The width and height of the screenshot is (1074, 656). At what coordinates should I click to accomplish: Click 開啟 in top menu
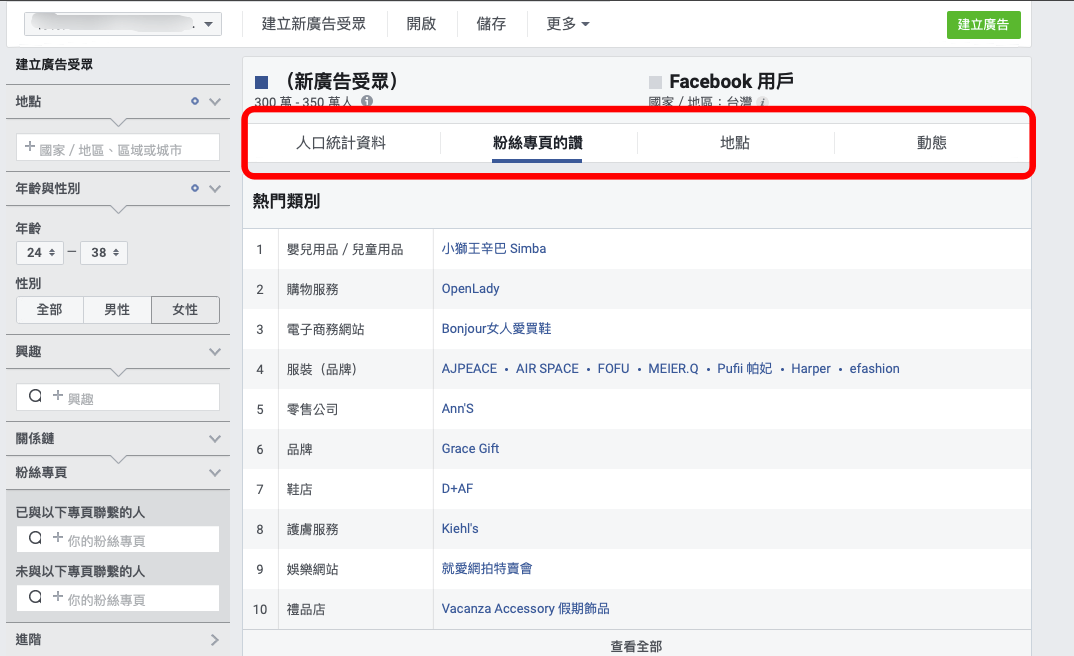(x=421, y=24)
